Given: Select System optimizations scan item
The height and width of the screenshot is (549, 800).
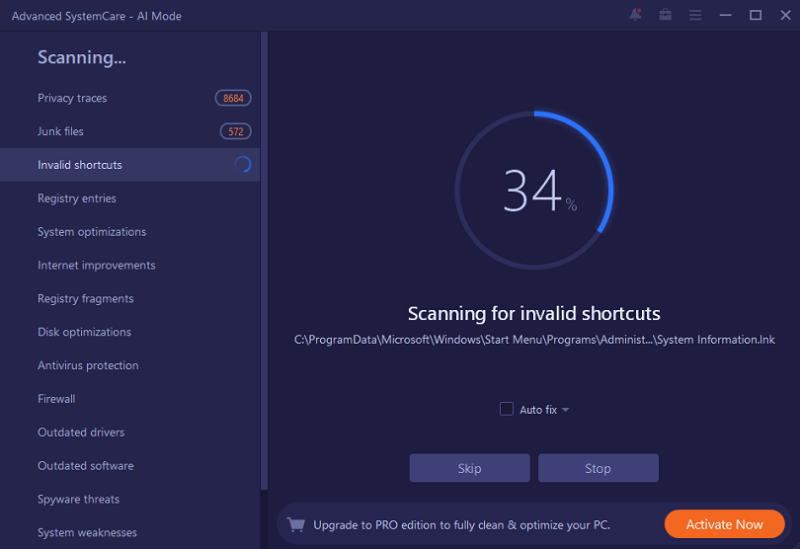Looking at the screenshot, I should click(x=92, y=232).
